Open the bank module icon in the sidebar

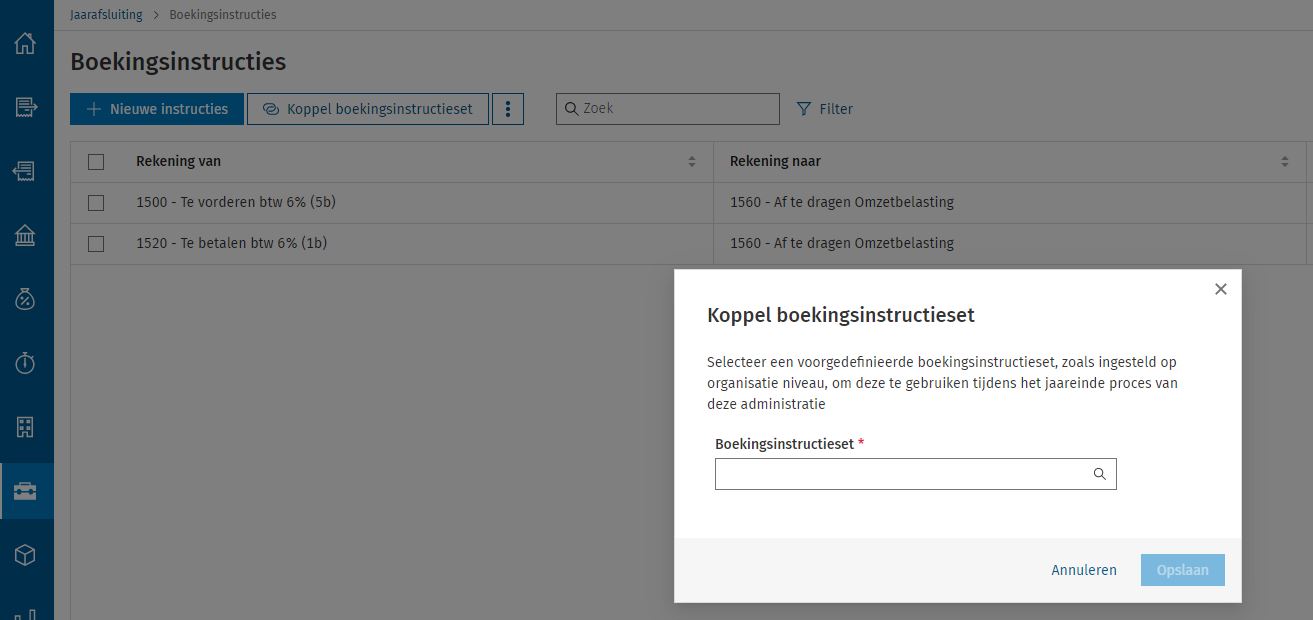click(x=25, y=234)
